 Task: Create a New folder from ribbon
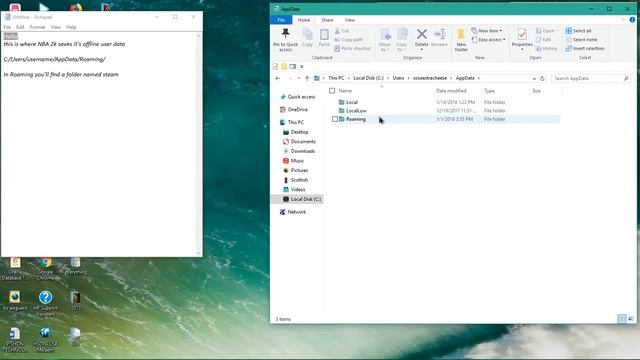tap(461, 40)
